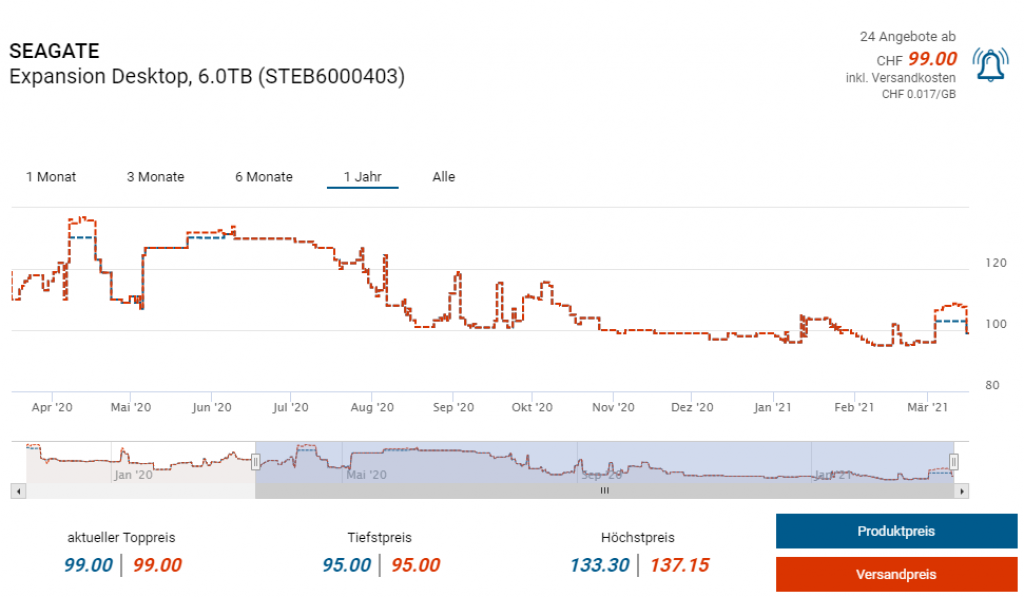
Task: Click the product title Expansion Desktop, 6.0TB
Action: tap(207, 76)
